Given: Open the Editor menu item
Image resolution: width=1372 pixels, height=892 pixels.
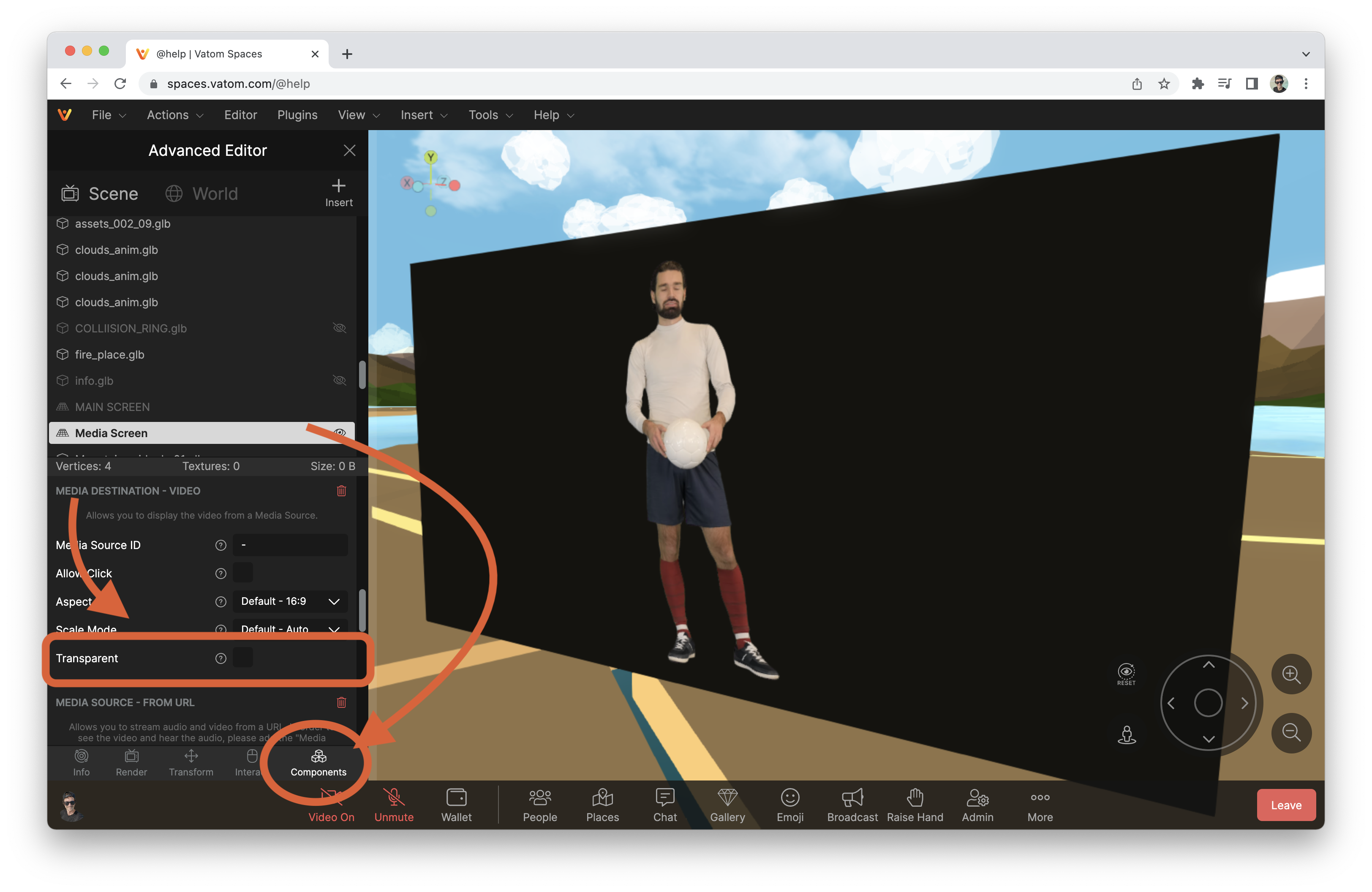Looking at the screenshot, I should point(240,115).
